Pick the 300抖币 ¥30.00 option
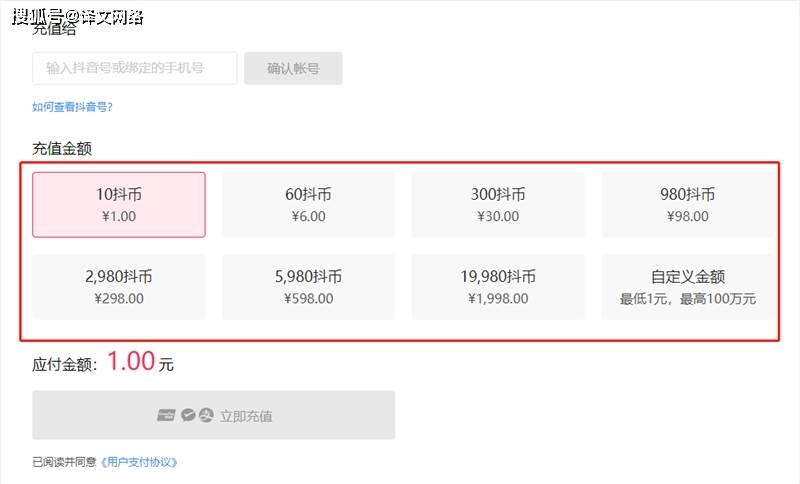 click(x=498, y=204)
